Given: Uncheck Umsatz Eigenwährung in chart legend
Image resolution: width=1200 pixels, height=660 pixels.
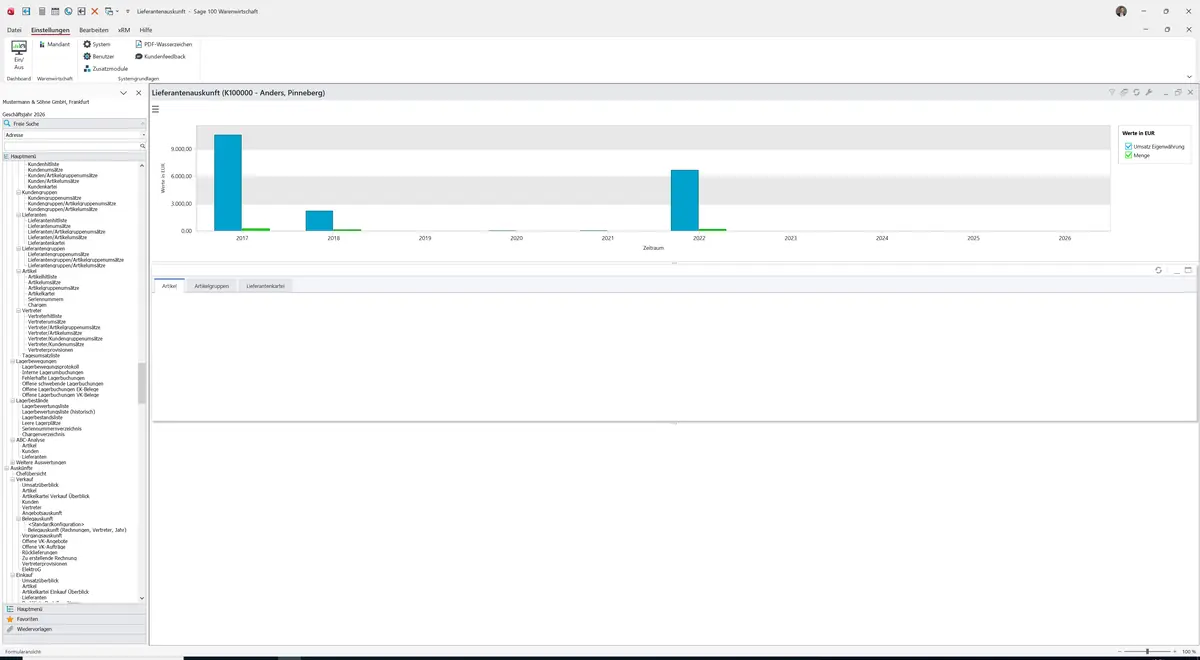Looking at the screenshot, I should click(x=1129, y=146).
